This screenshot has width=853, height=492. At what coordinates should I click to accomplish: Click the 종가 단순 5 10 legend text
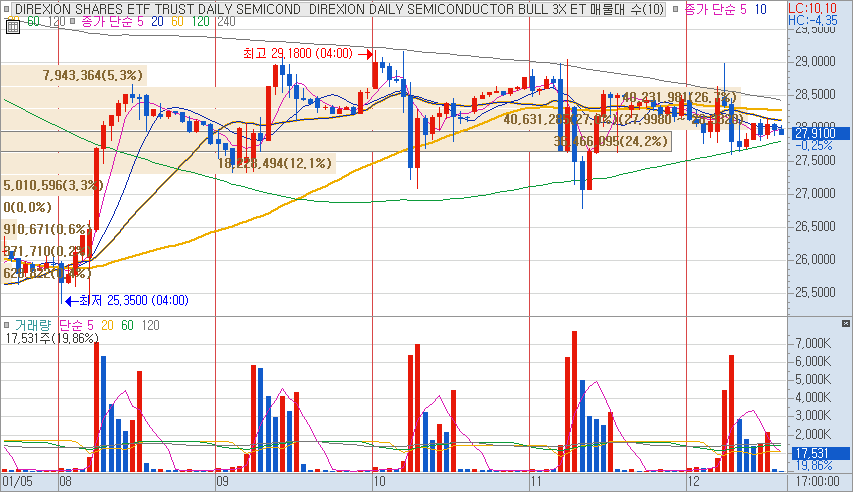click(725, 9)
